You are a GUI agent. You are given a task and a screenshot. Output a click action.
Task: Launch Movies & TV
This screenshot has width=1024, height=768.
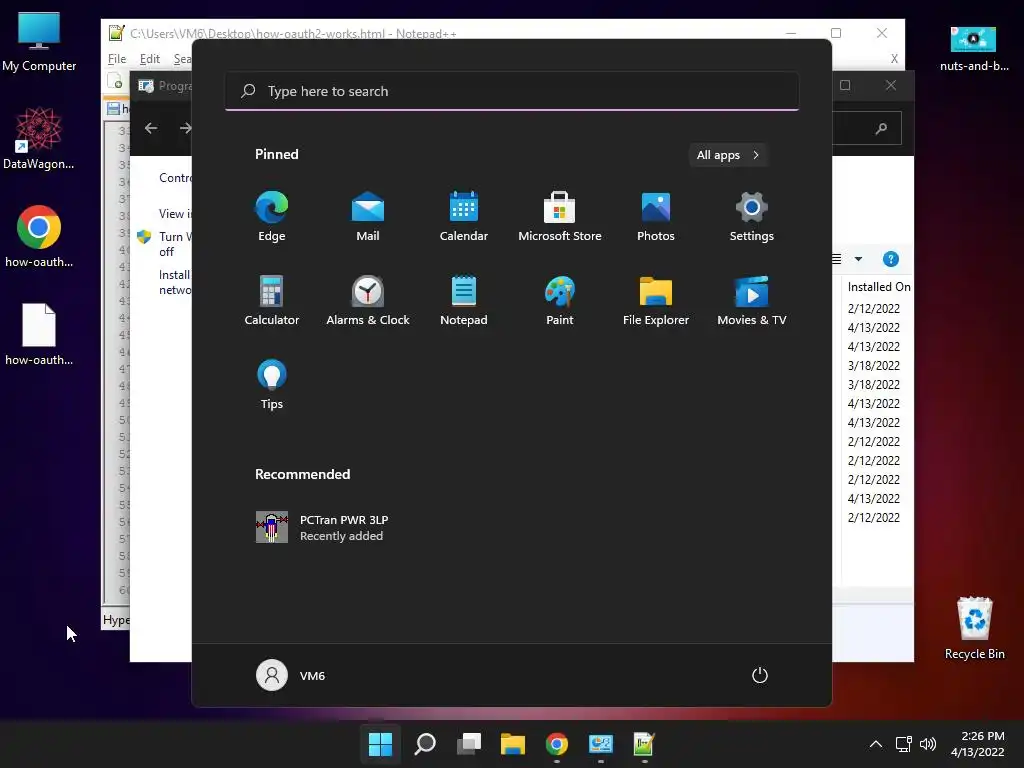click(752, 300)
